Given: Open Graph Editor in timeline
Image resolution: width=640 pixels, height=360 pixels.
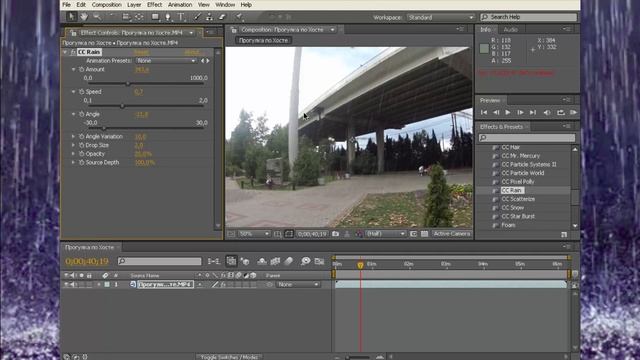Looking at the screenshot, I should (x=319, y=261).
